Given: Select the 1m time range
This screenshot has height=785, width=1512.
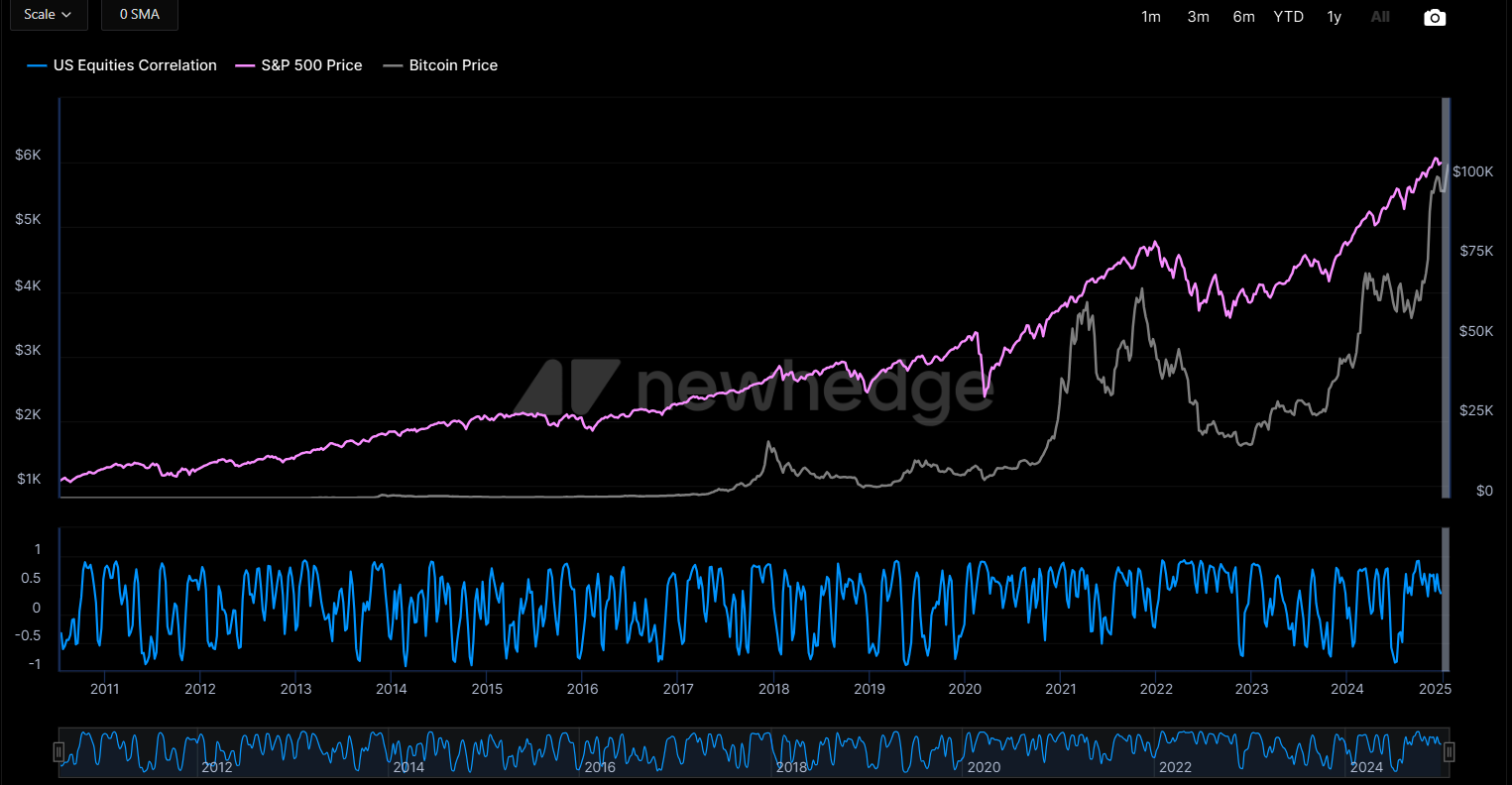Looking at the screenshot, I should [x=1151, y=17].
